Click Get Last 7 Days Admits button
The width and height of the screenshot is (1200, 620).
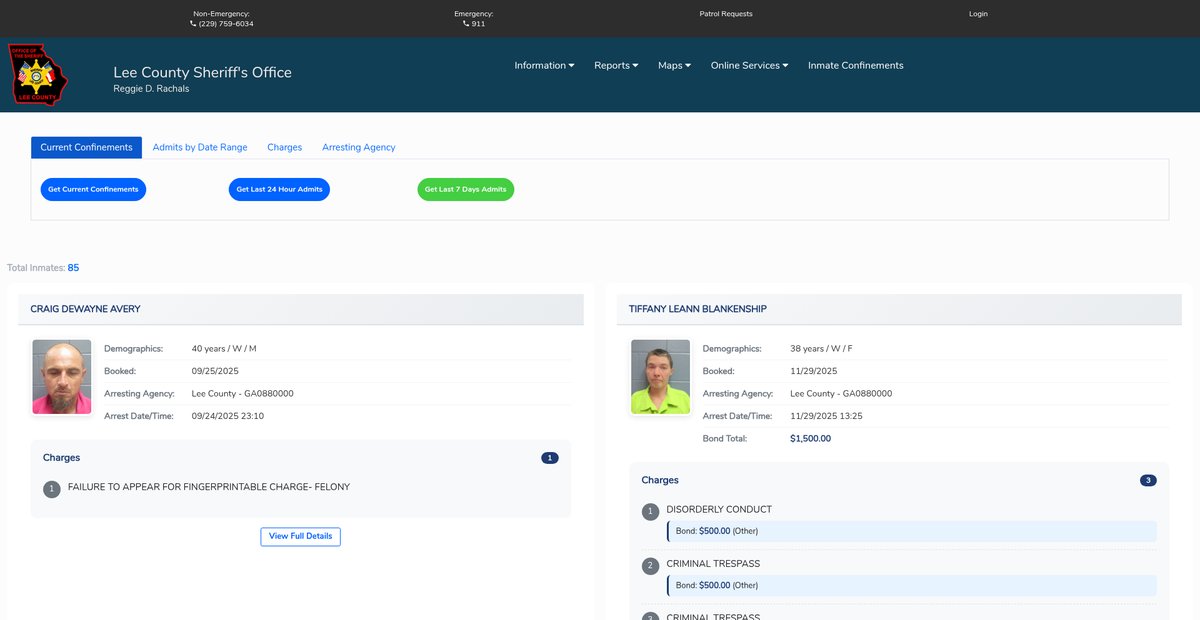[465, 189]
